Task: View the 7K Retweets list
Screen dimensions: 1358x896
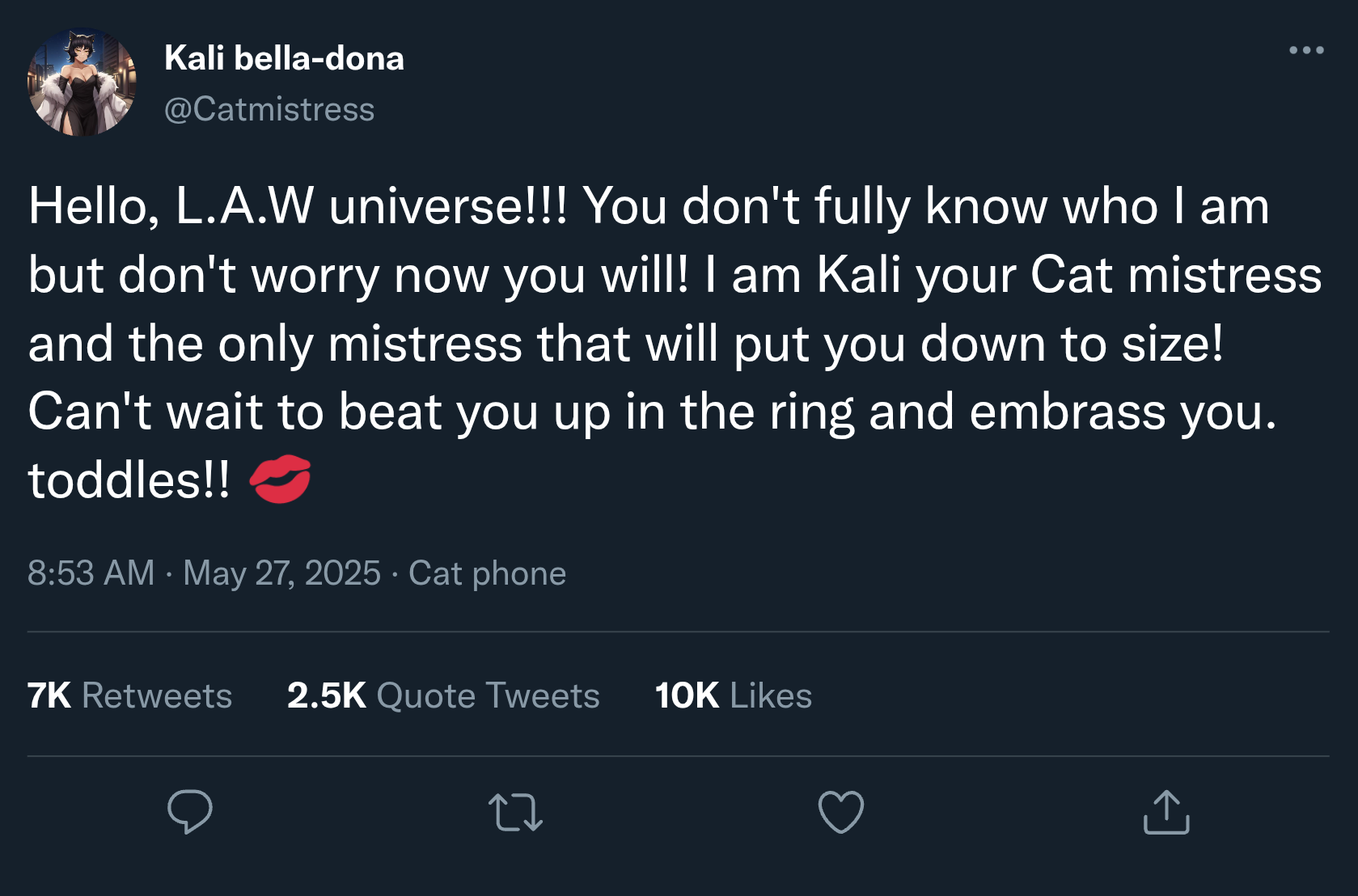Action: (129, 695)
